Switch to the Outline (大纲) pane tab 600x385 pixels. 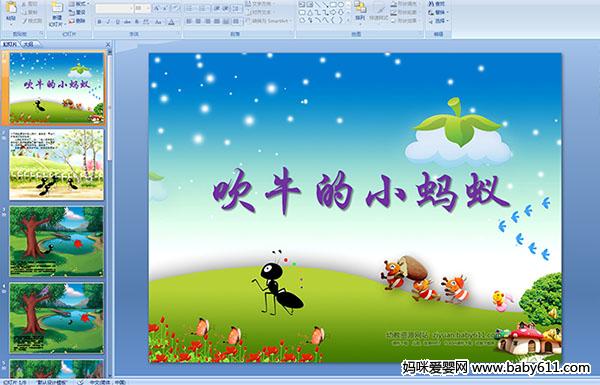click(x=29, y=44)
